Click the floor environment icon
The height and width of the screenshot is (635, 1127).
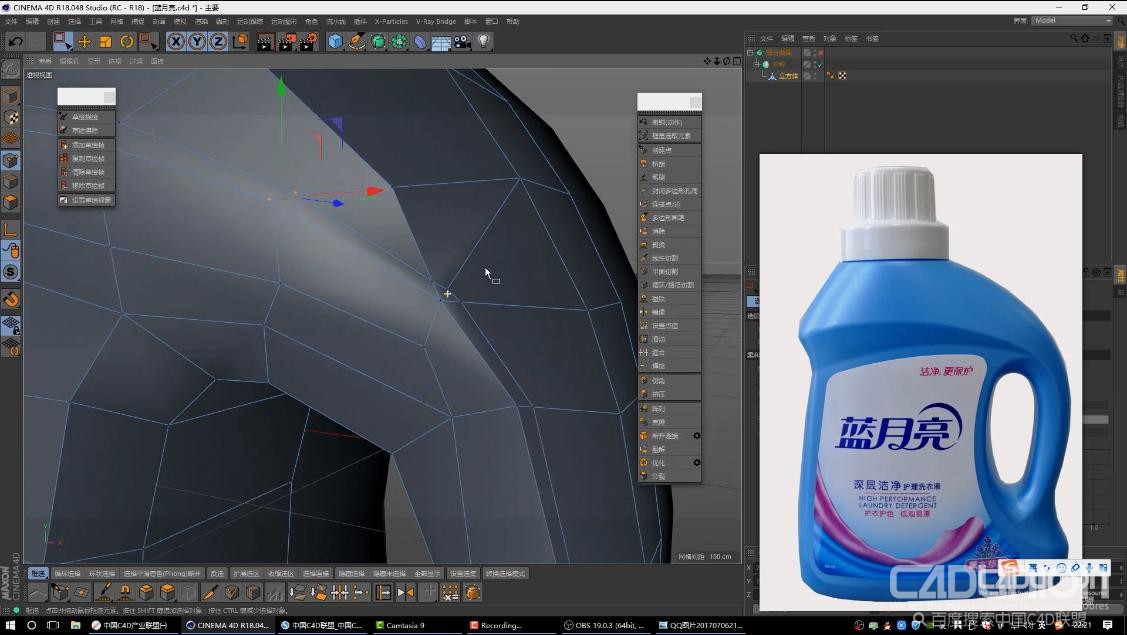point(441,42)
